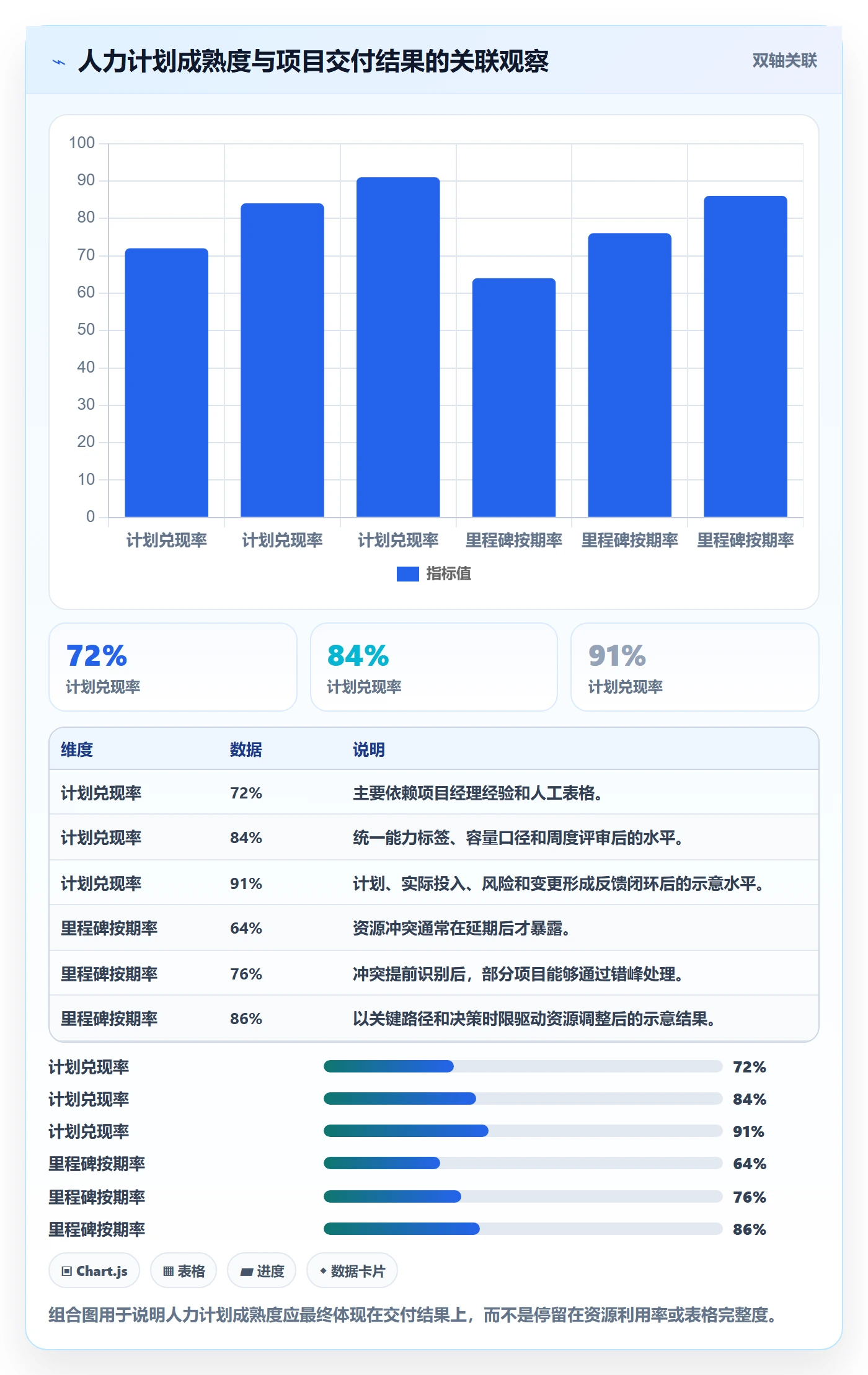The image size is (868, 1375).
Task: Click the Chart.js tag label
Action: tap(102, 1271)
